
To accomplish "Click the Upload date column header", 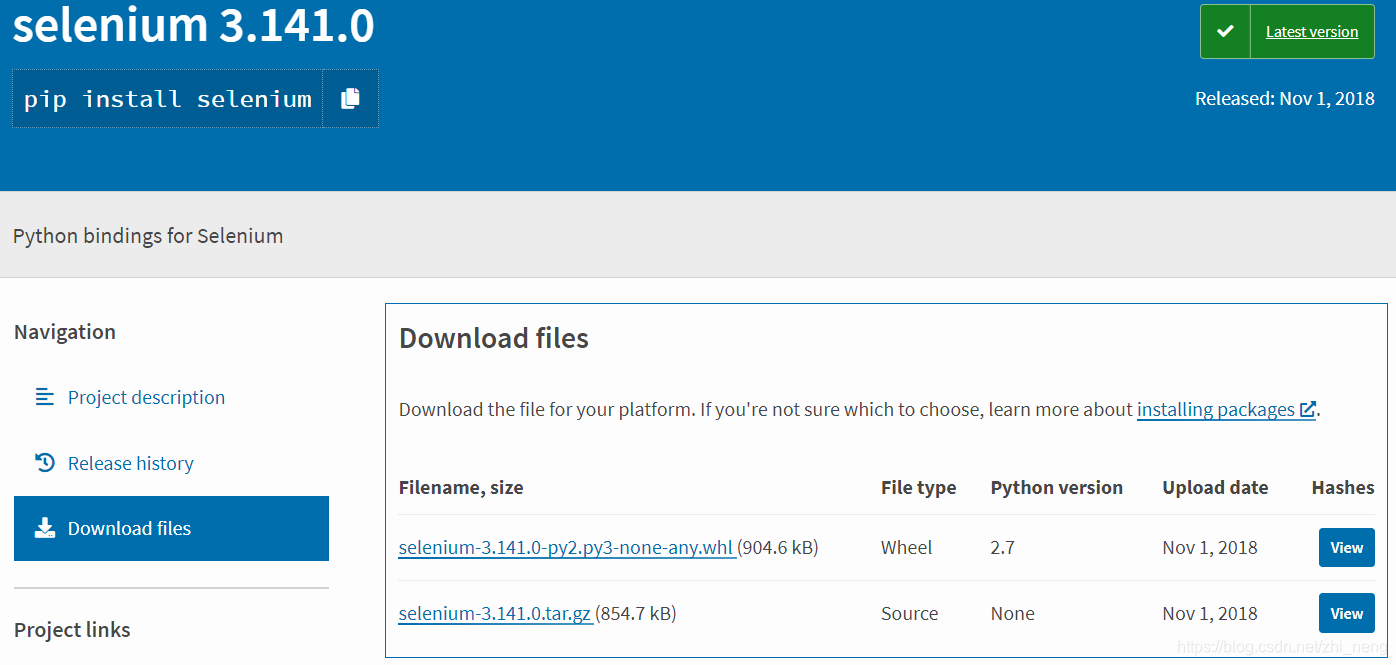I will pos(1215,487).
